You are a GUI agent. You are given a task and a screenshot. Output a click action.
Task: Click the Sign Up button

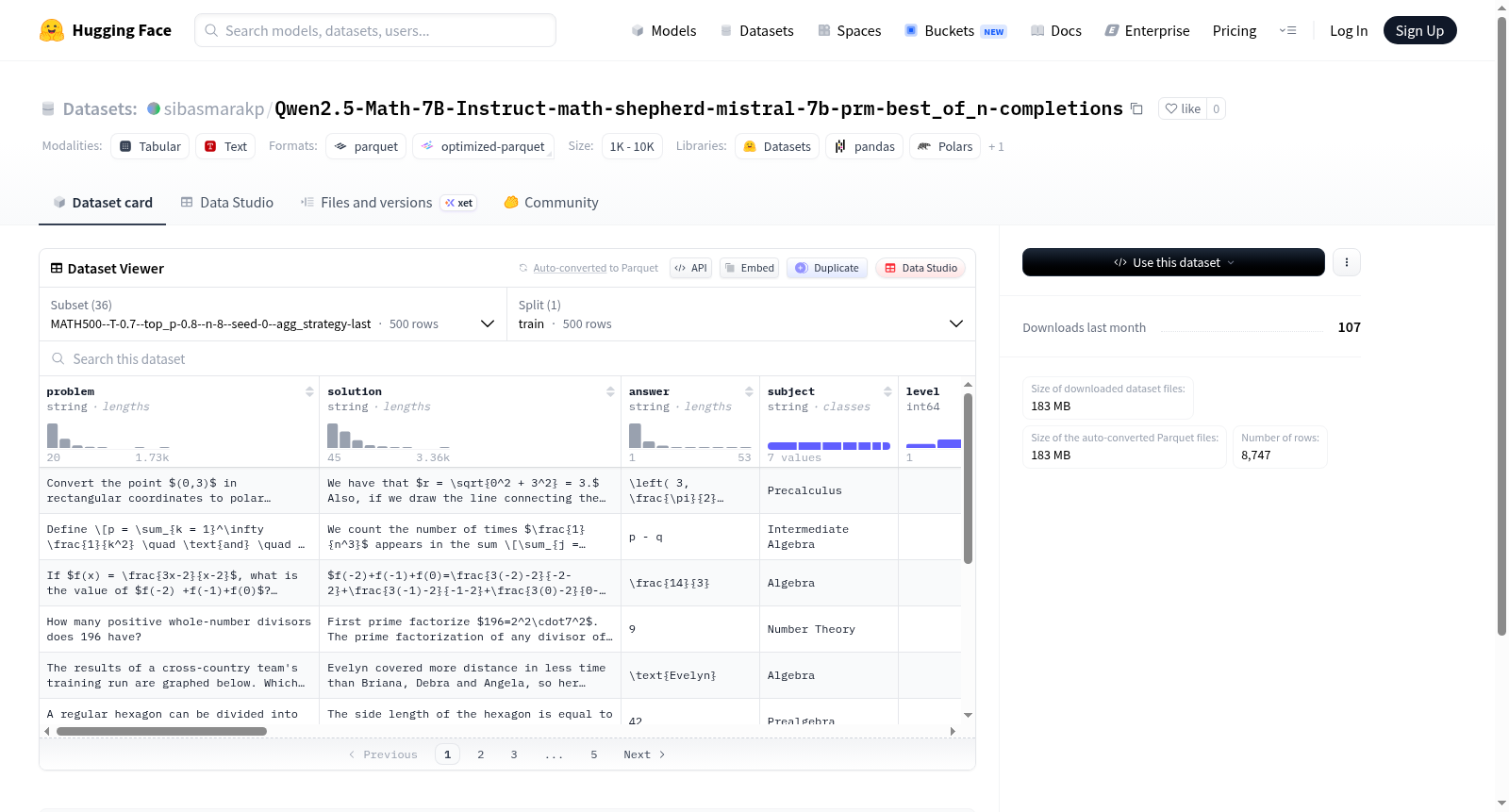click(x=1419, y=30)
